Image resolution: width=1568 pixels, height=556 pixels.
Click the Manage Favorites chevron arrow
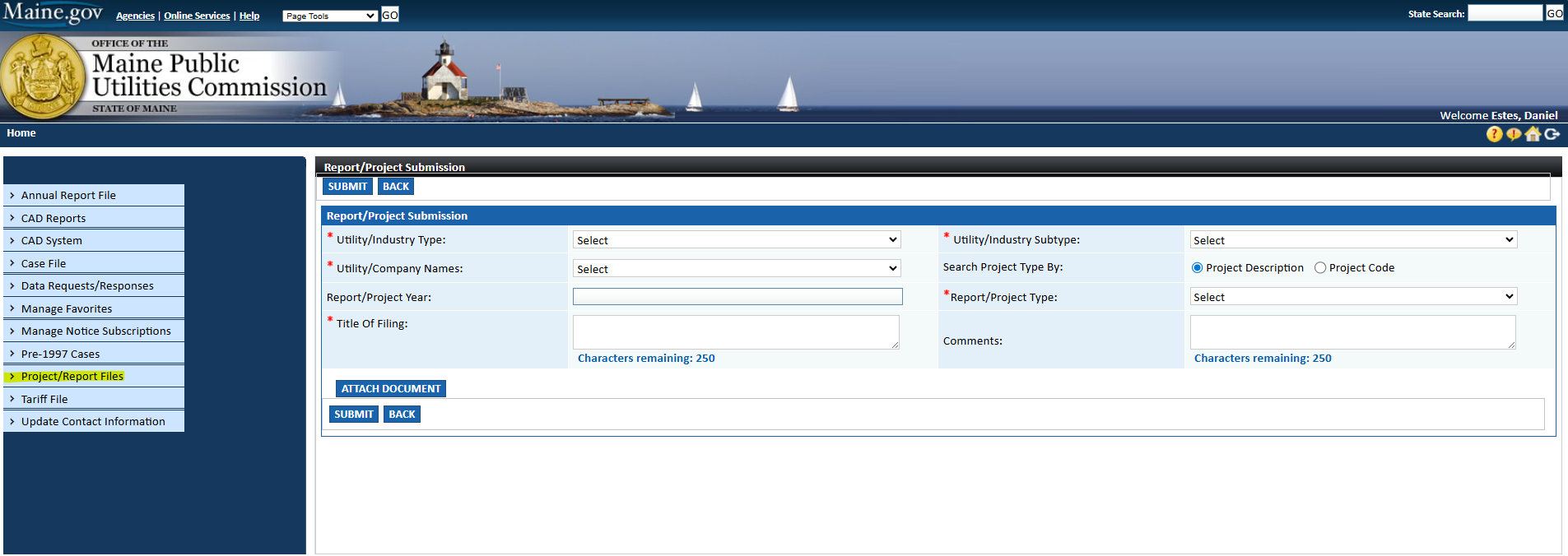[x=12, y=308]
